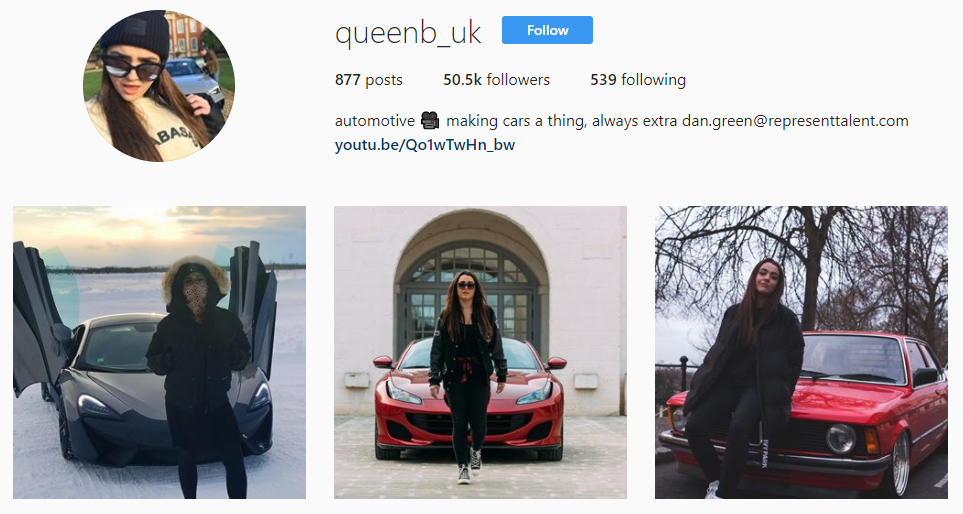View the 539 following list
The width and height of the screenshot is (963, 514).
click(638, 80)
